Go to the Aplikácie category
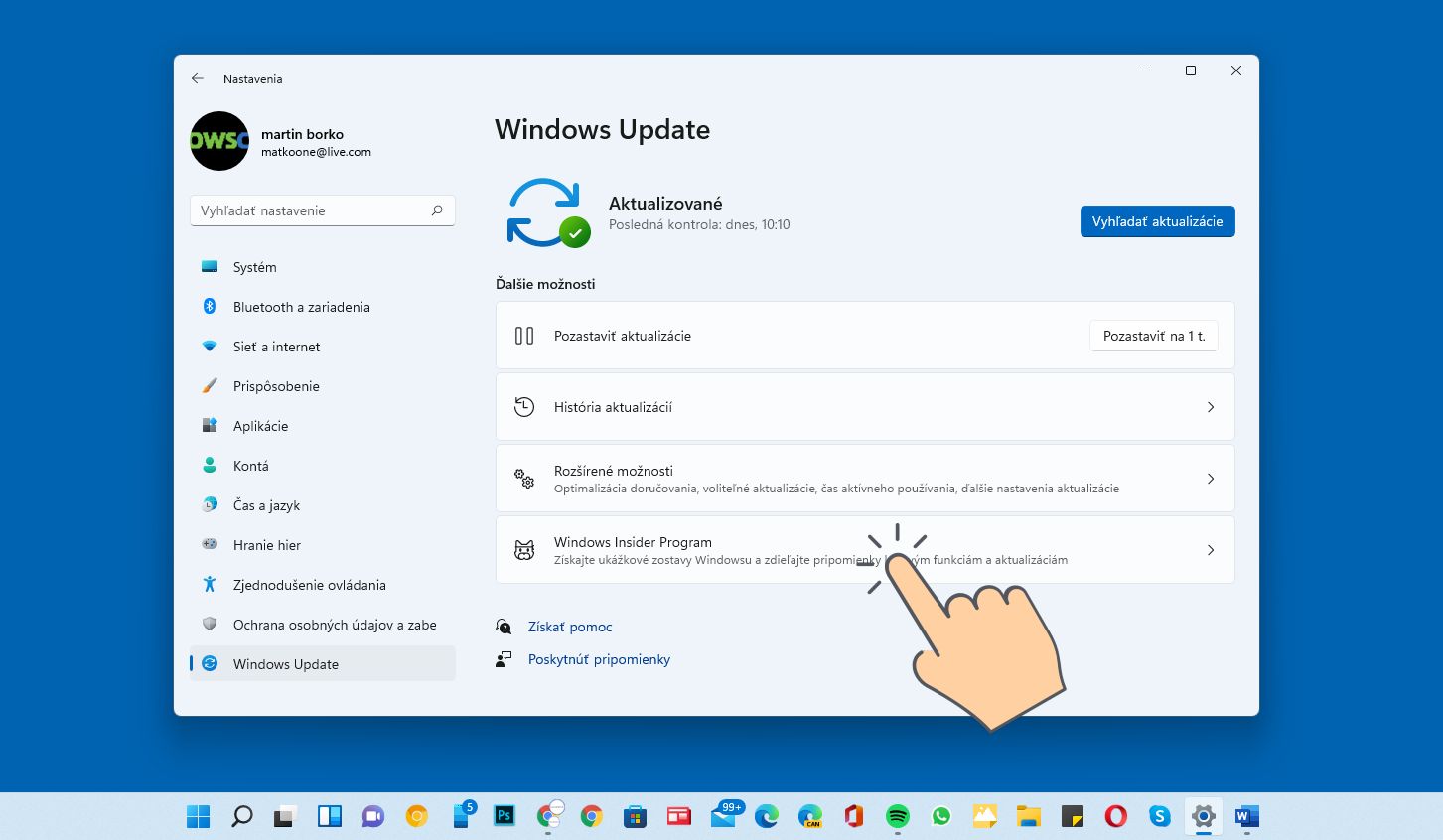 pos(323,426)
